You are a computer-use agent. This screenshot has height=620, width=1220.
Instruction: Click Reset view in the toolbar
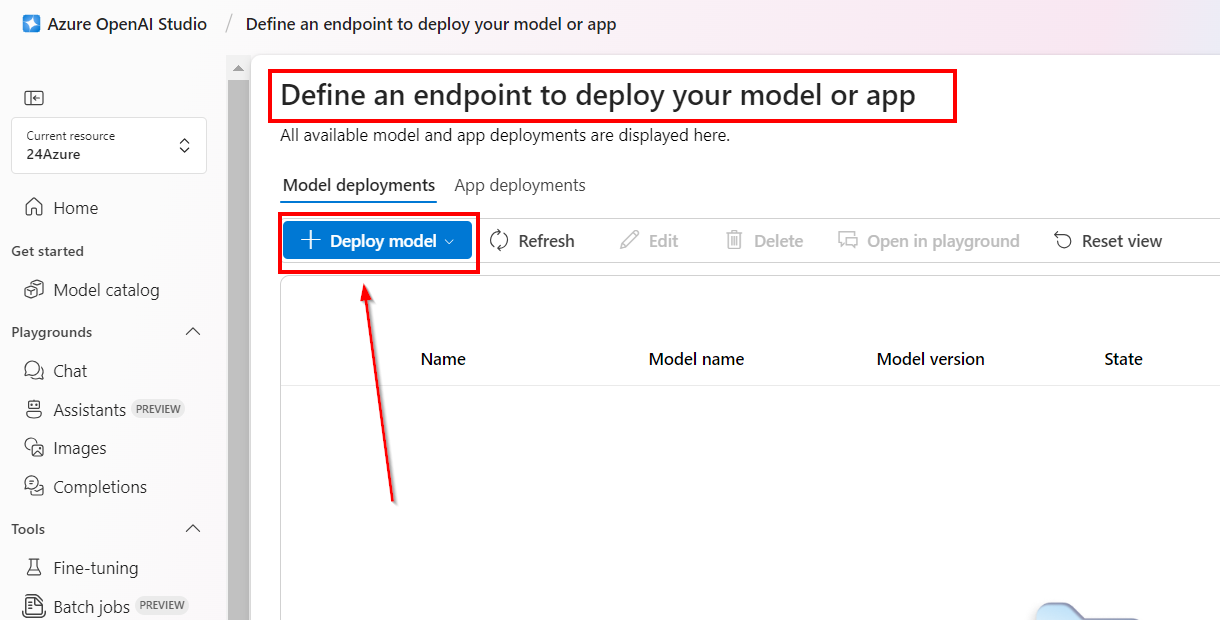click(1108, 241)
